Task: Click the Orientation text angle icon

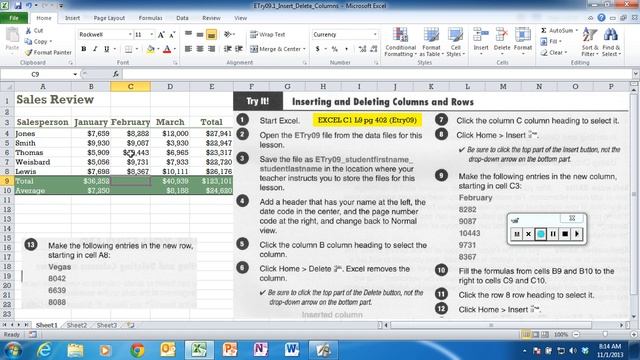Action: click(x=228, y=35)
